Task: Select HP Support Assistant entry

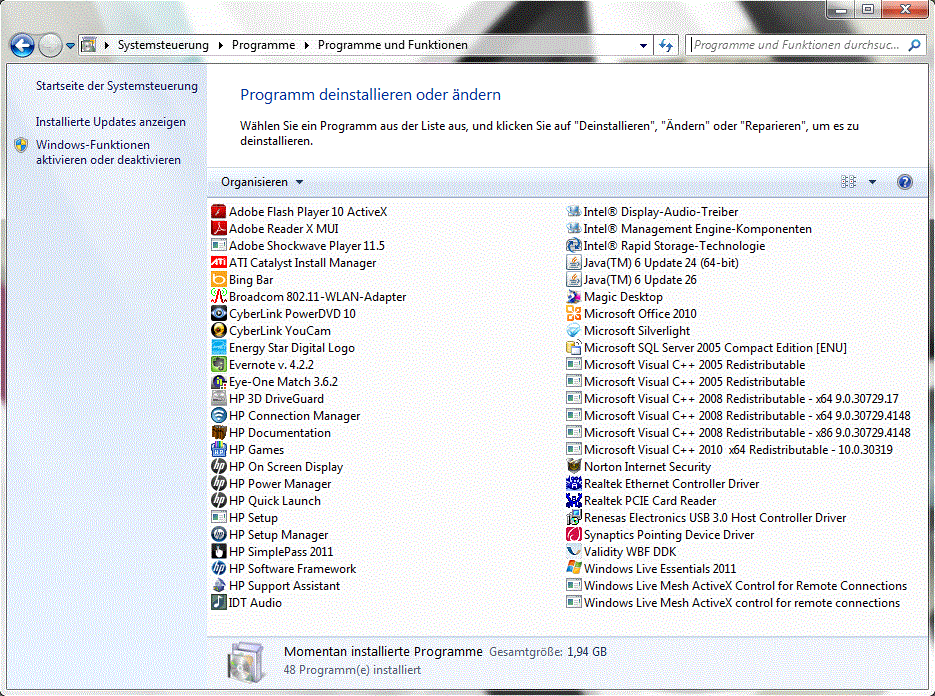Action: (276, 586)
